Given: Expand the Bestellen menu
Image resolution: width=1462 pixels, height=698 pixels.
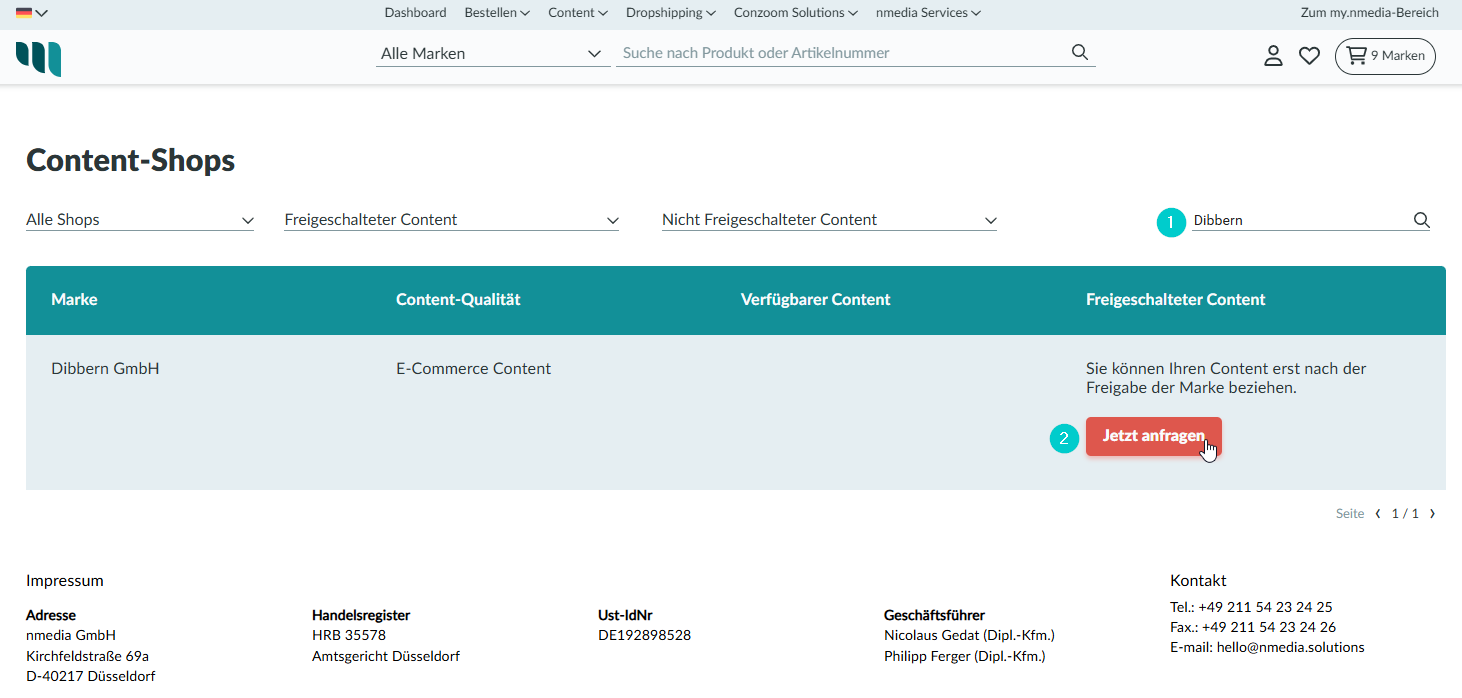Looking at the screenshot, I should pos(497,13).
